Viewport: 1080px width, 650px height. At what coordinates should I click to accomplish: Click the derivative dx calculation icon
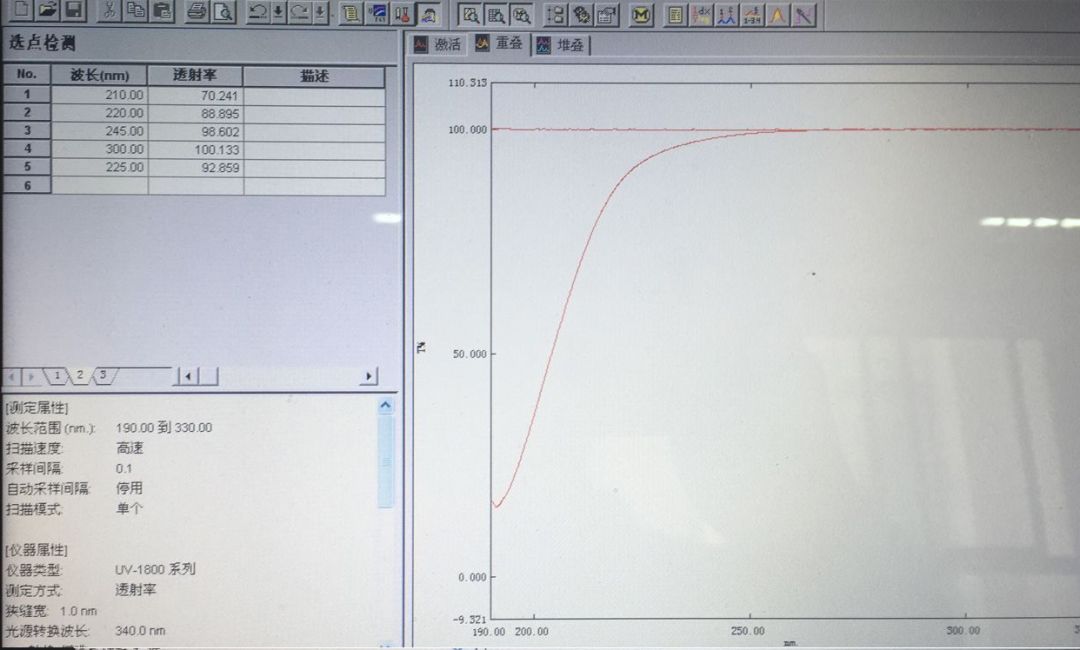(701, 14)
